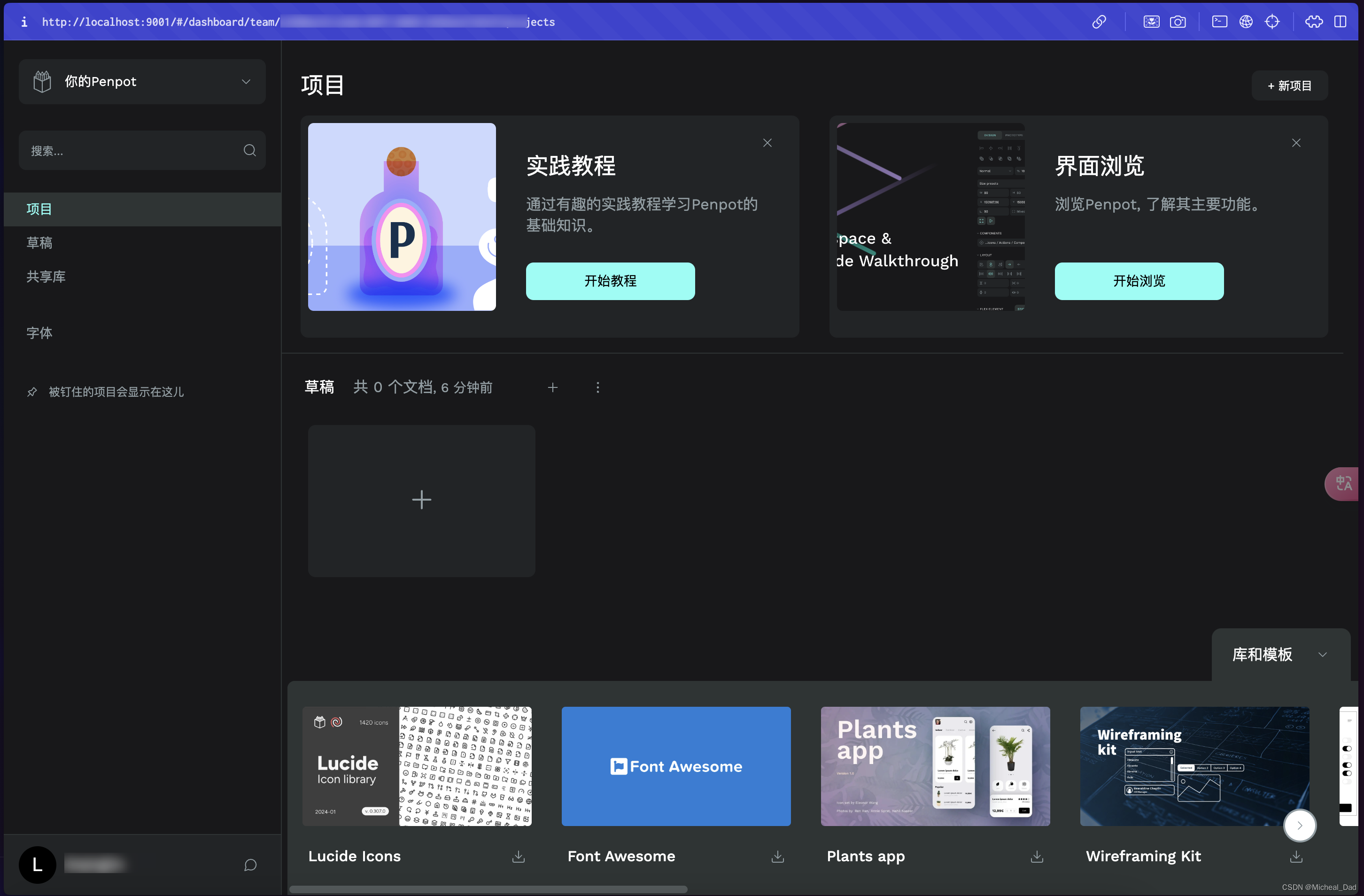The height and width of the screenshot is (896, 1364).
Task: Download the Plants app template
Action: pyautogui.click(x=1036, y=856)
